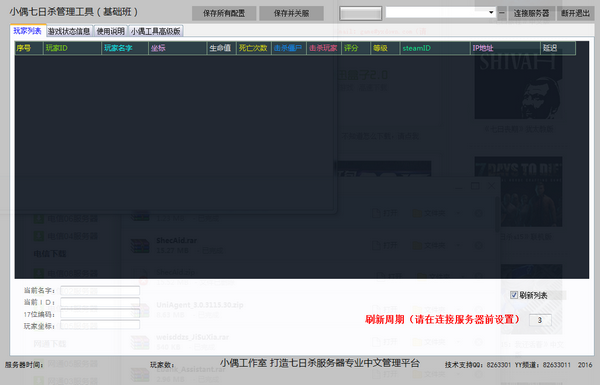Screen dimensions: 600x385
Task: Click the 评分 column header
Action: [356, 48]
